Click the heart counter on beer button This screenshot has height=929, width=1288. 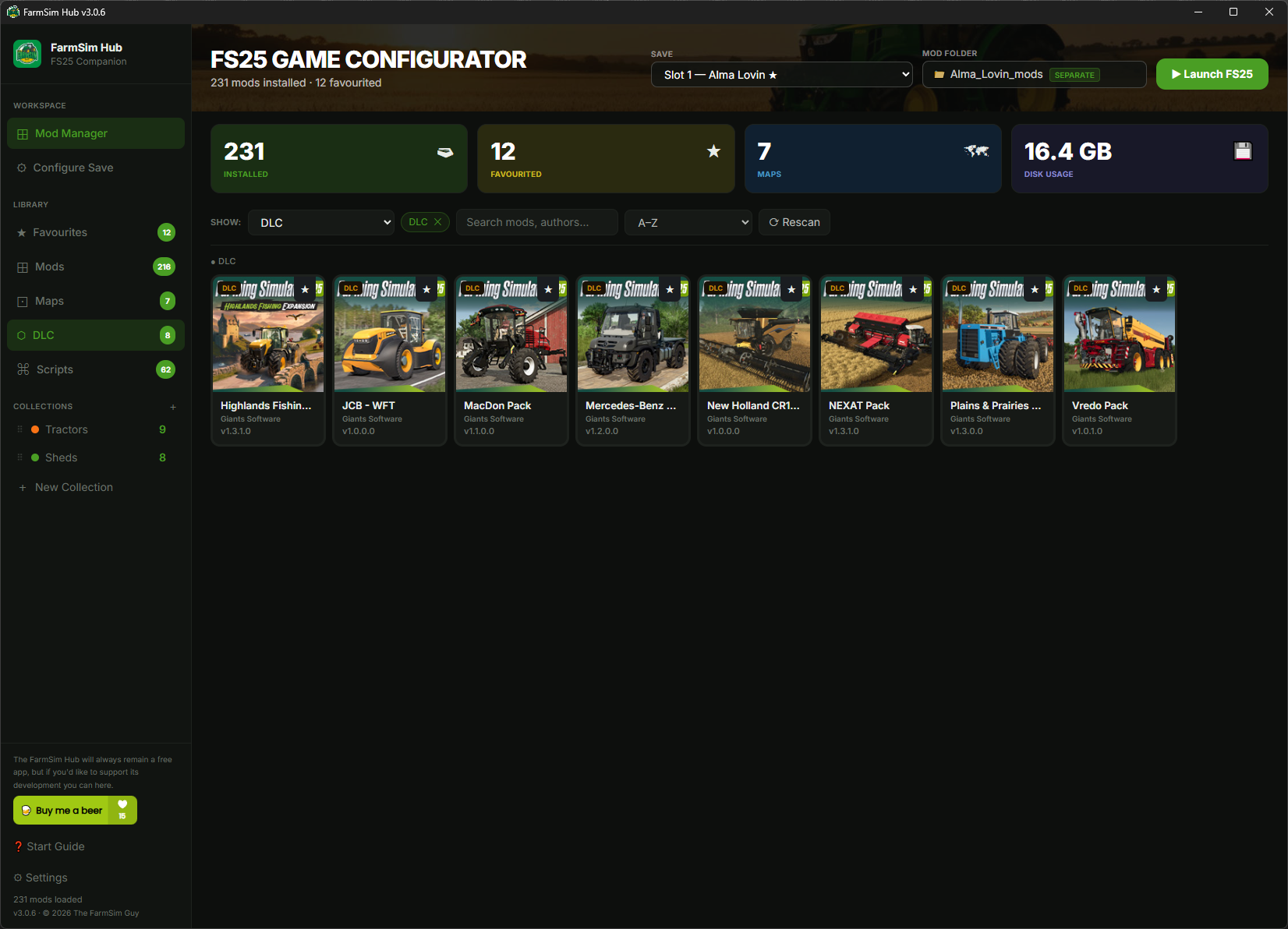[122, 811]
